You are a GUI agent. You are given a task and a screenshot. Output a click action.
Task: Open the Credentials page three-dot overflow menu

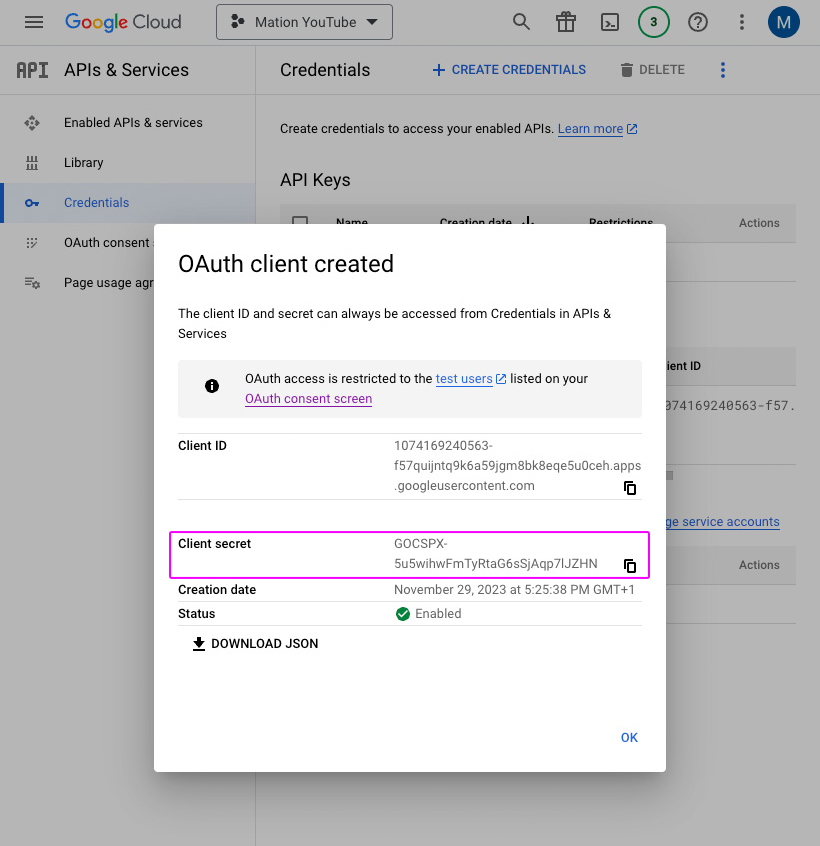point(723,70)
